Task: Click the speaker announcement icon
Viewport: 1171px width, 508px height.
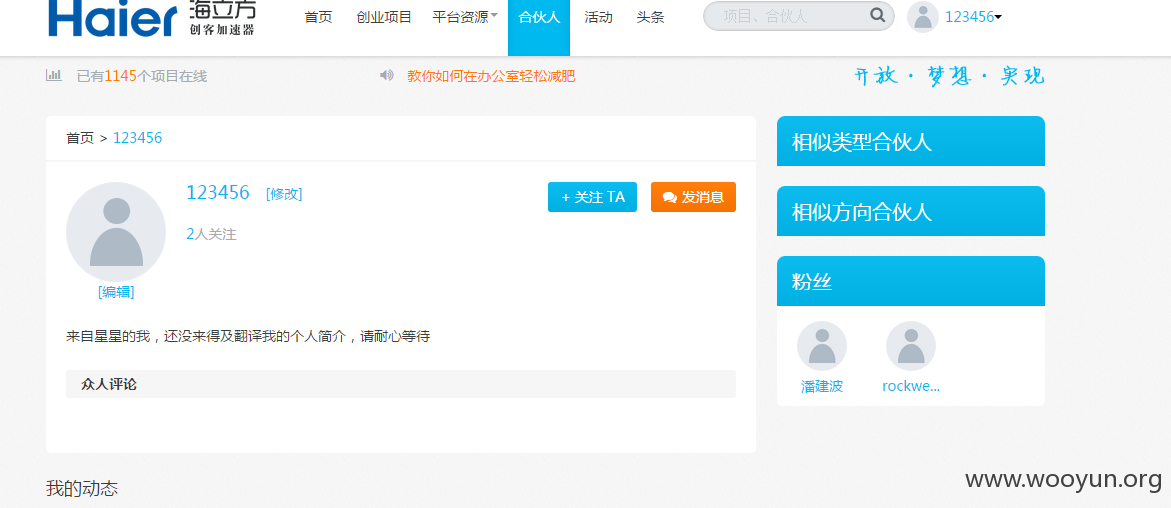Action: [386, 75]
